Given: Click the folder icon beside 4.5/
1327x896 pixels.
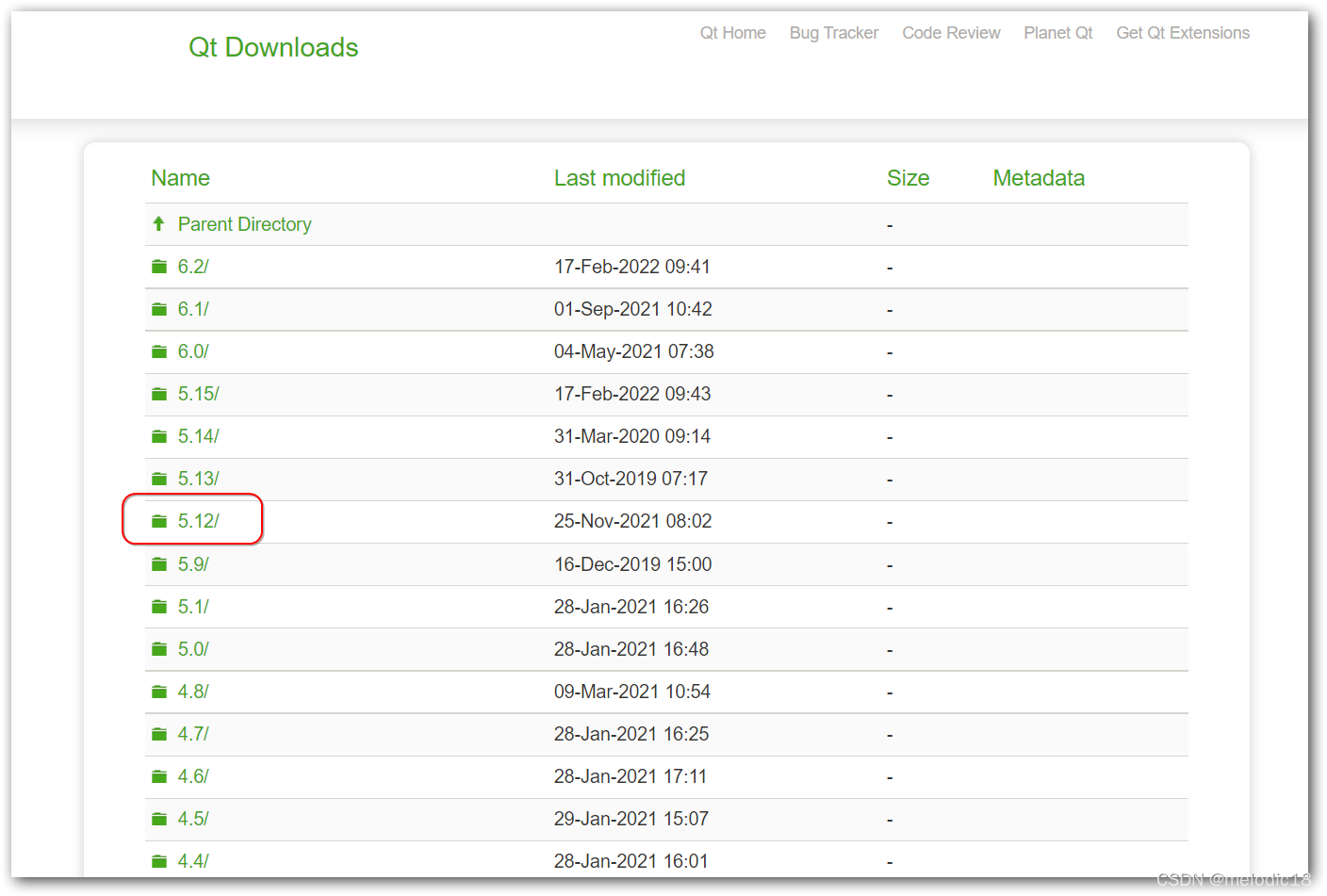Looking at the screenshot, I should [x=159, y=820].
